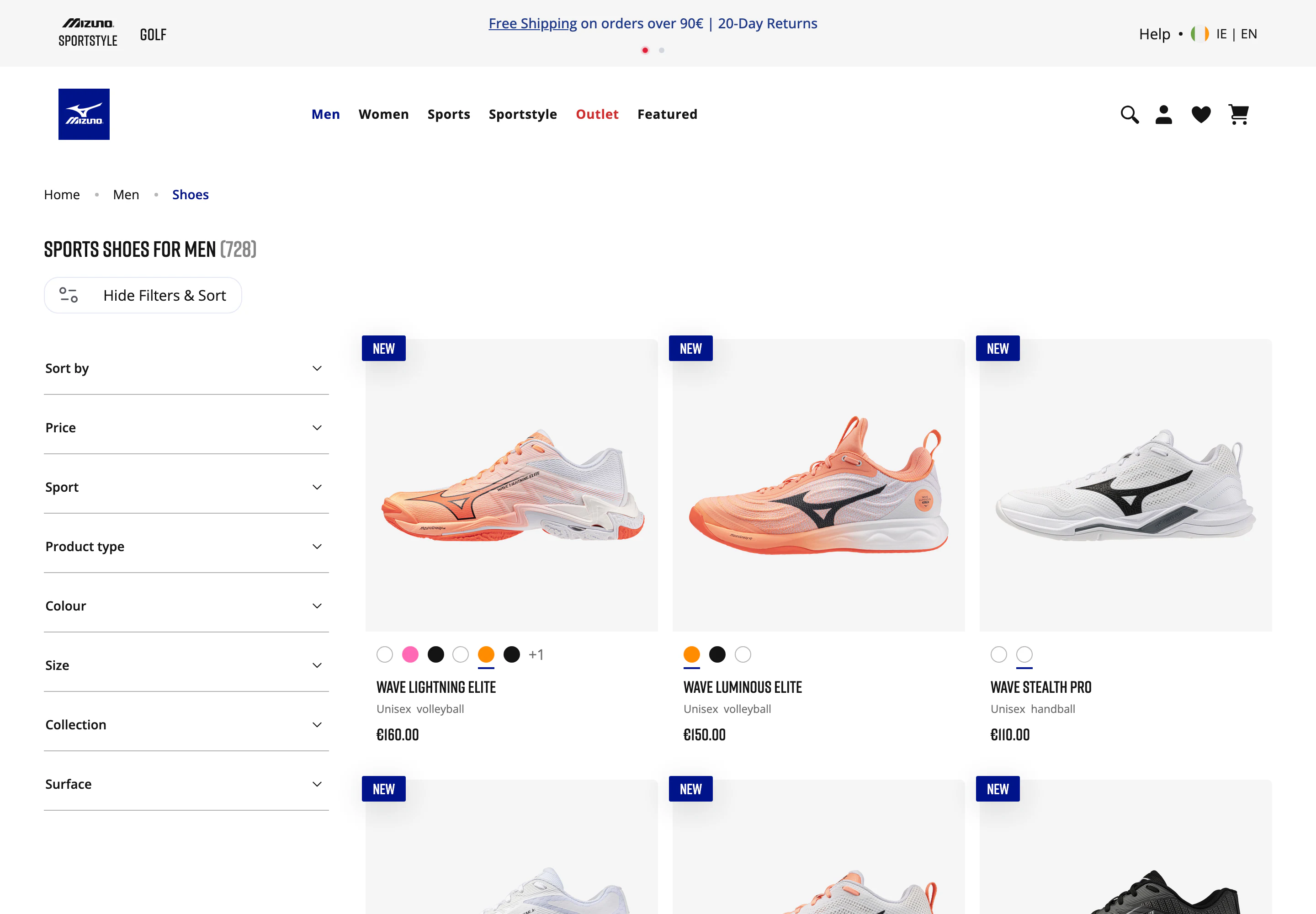View wishlist via heart icon
This screenshot has width=1316, height=914.
[x=1201, y=115]
